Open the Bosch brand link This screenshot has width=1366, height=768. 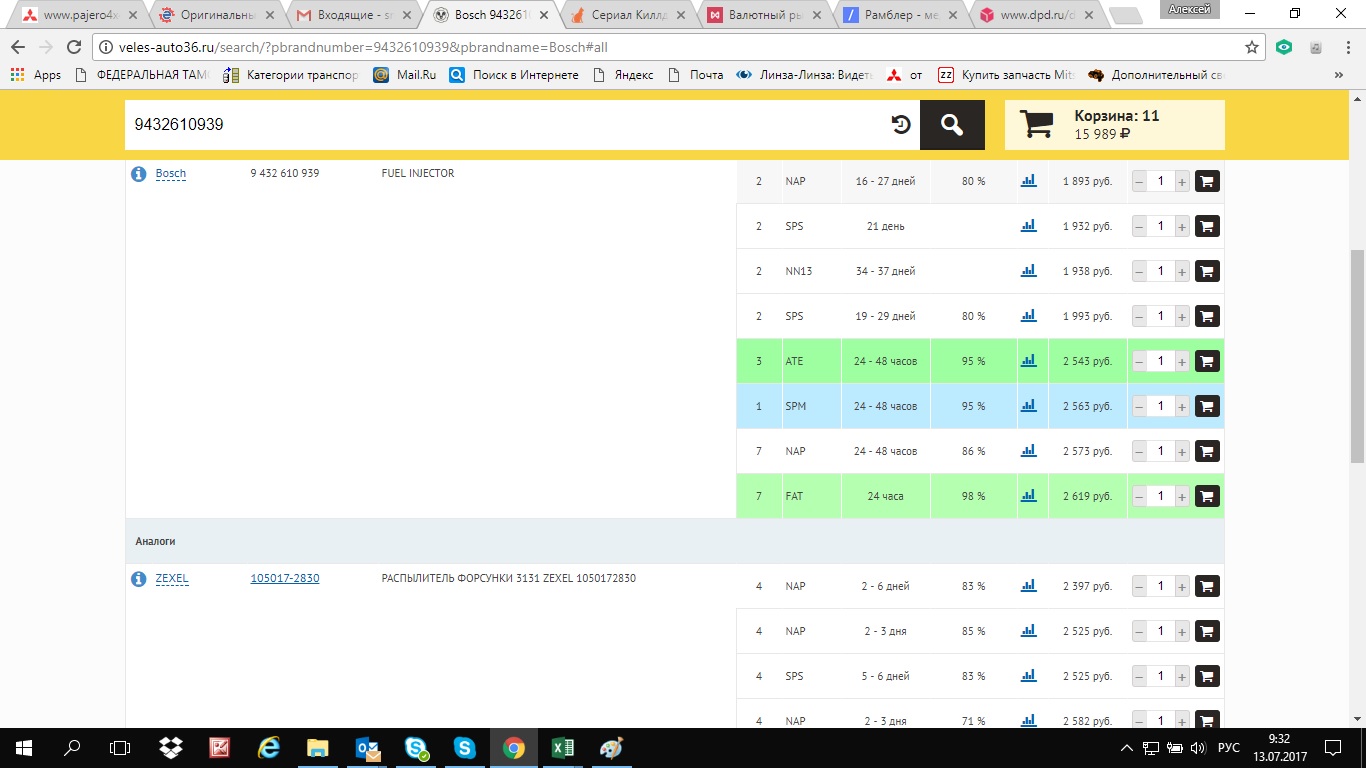[x=171, y=174]
